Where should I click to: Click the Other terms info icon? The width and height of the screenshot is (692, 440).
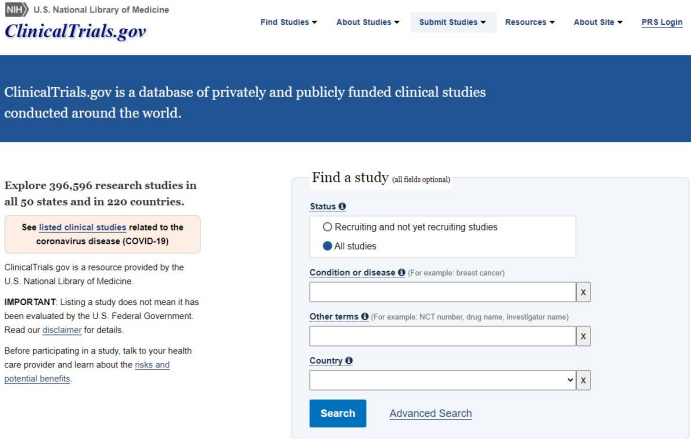tap(365, 317)
